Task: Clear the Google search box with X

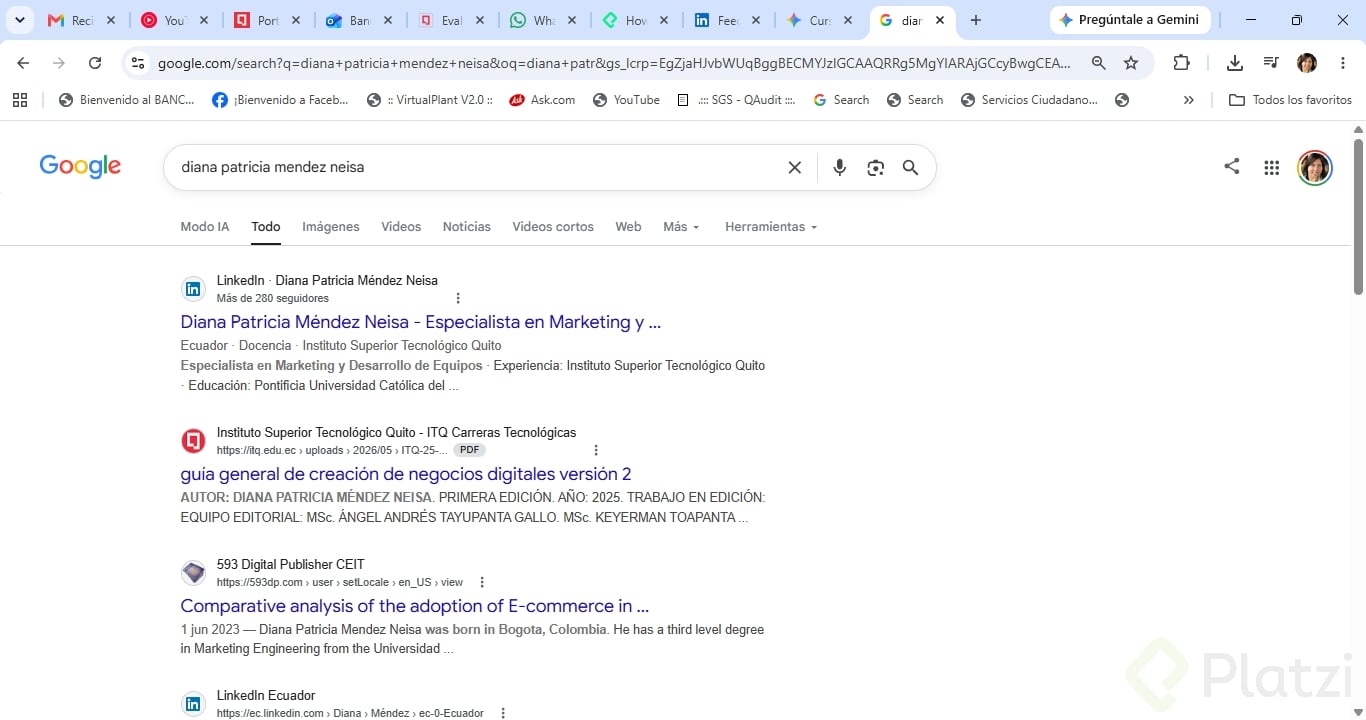Action: [795, 168]
